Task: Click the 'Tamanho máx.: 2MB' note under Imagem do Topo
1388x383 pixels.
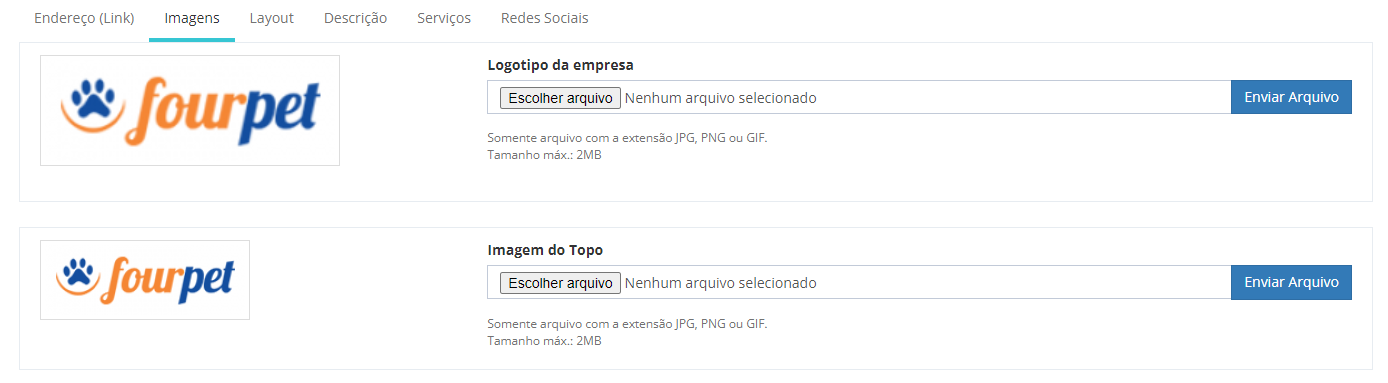Action: pos(544,341)
